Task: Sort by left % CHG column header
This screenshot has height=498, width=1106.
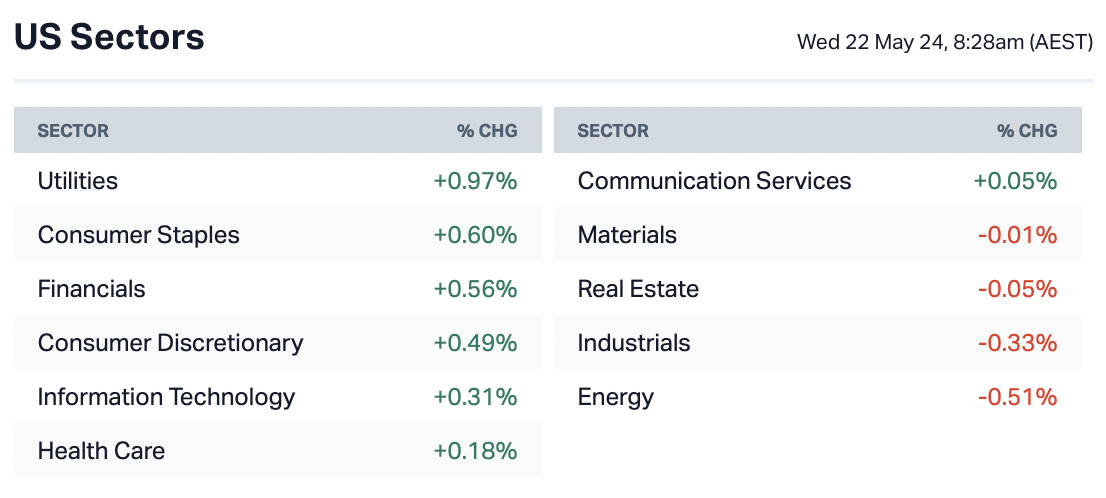Action: [x=487, y=131]
